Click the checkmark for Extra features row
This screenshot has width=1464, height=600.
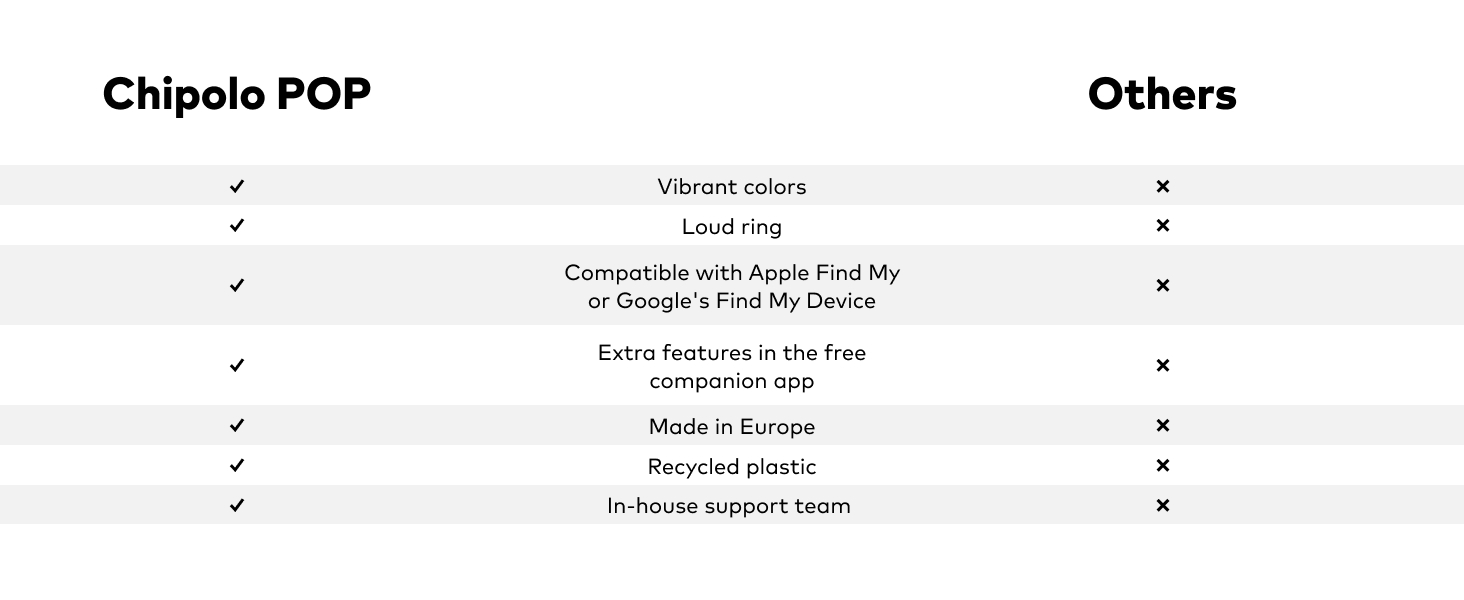click(x=237, y=366)
